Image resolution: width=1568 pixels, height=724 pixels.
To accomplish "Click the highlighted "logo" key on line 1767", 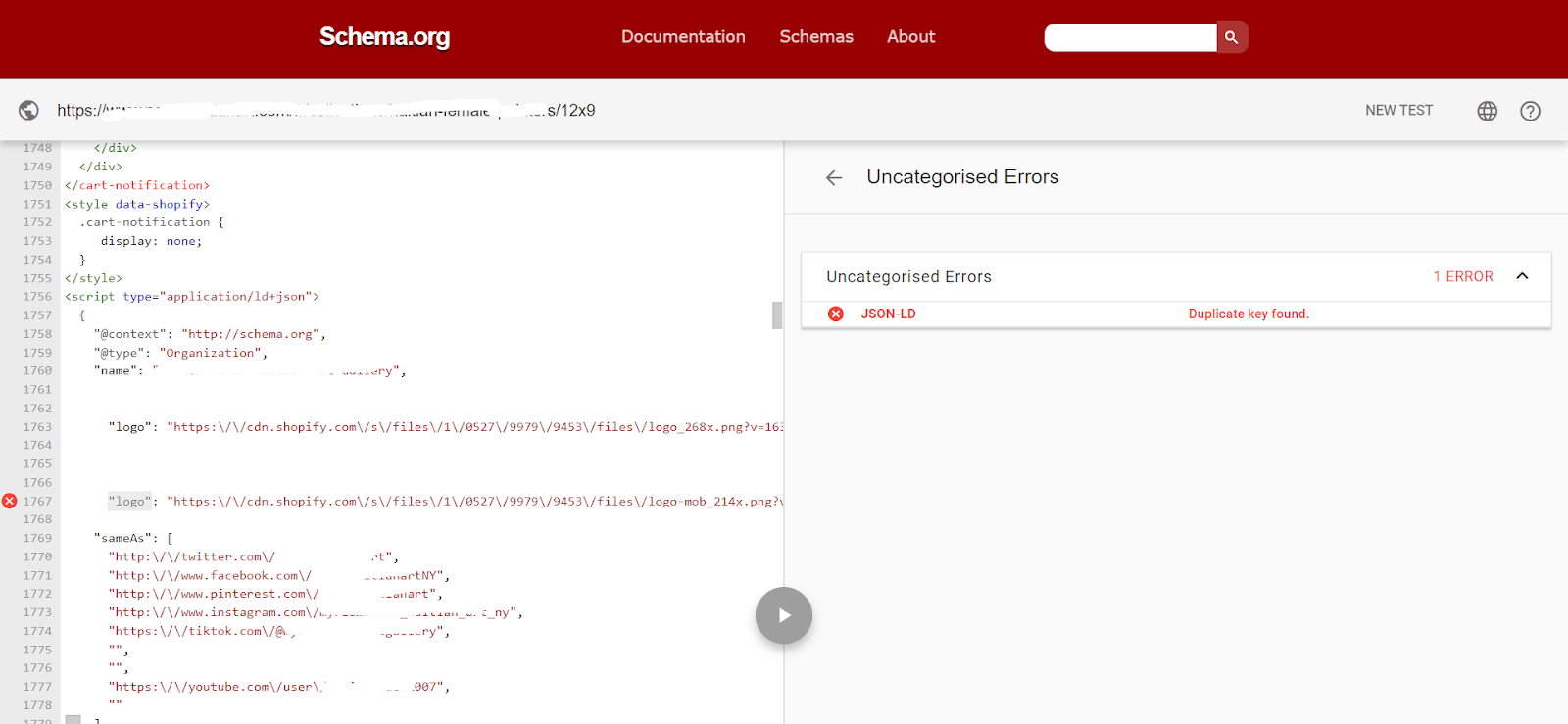I will point(129,501).
